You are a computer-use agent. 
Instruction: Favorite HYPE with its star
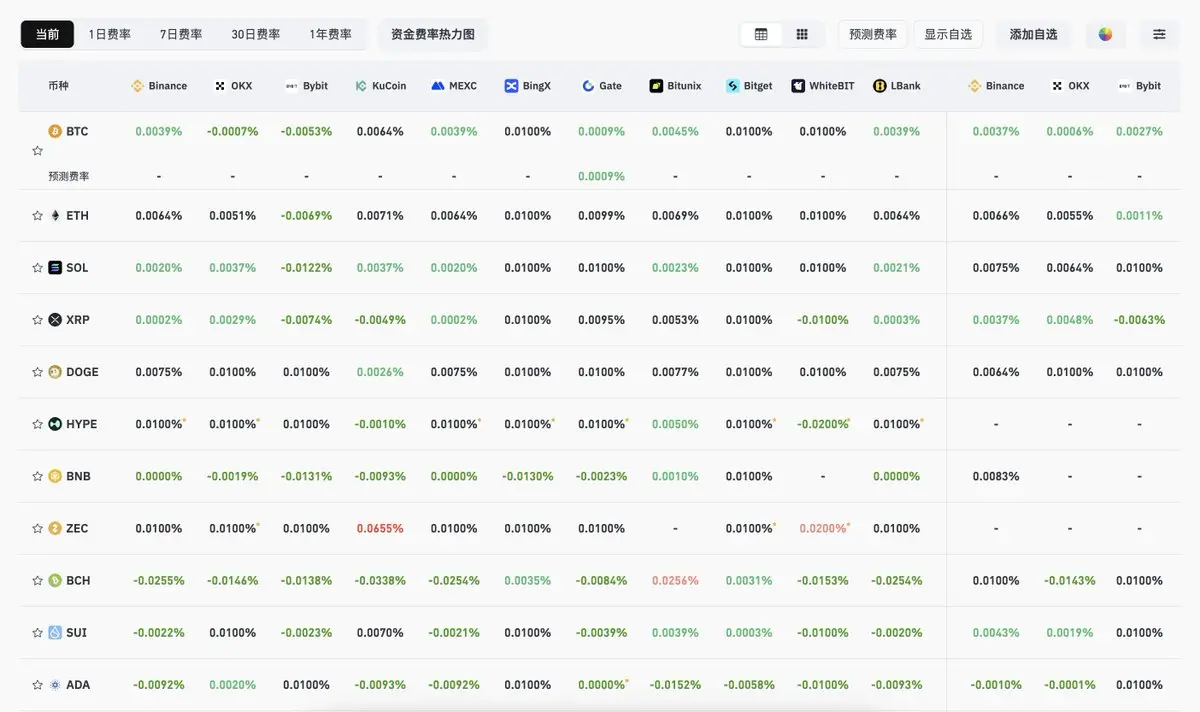click(x=37, y=424)
